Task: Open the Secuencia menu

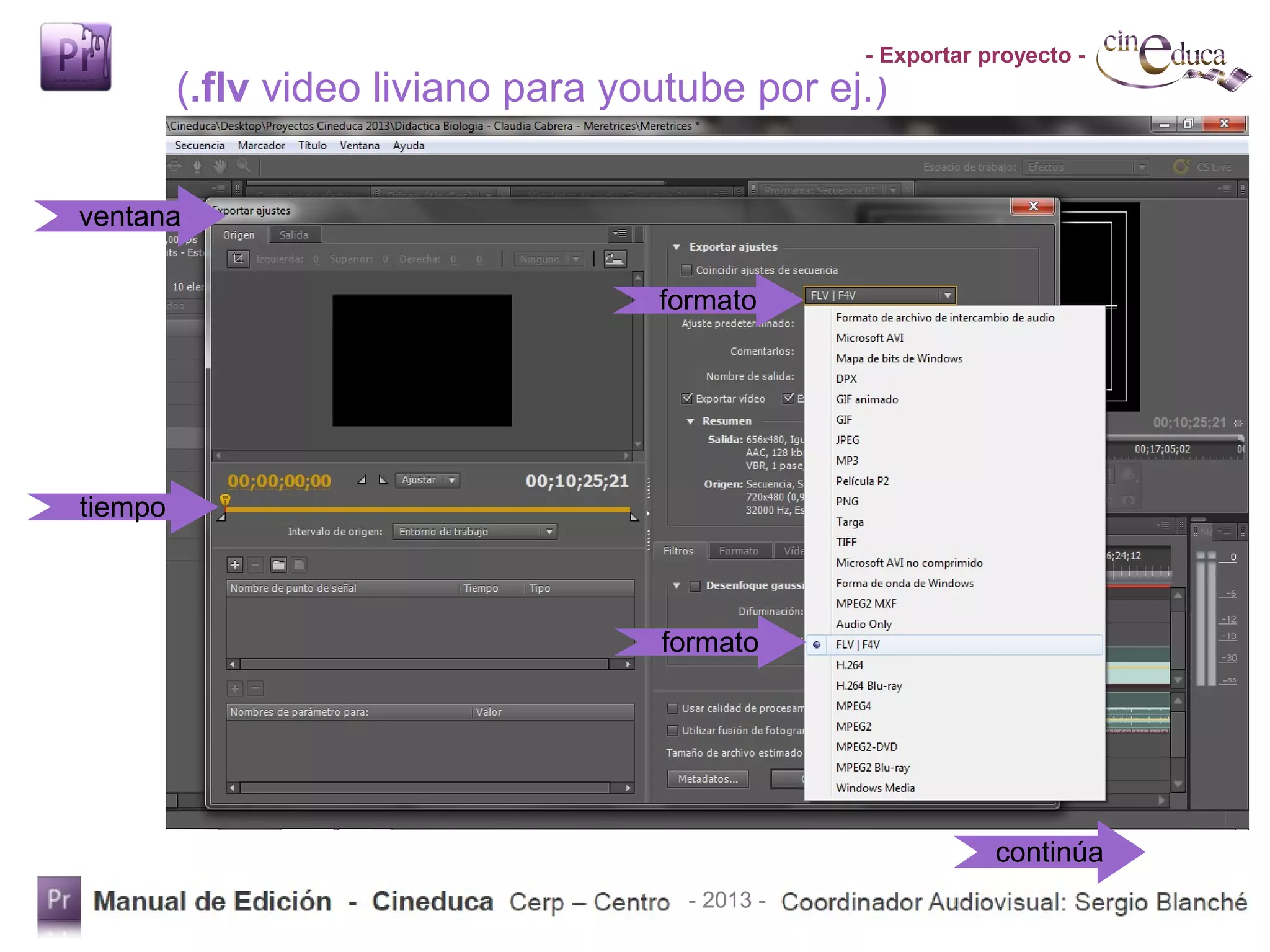Action: coord(200,146)
